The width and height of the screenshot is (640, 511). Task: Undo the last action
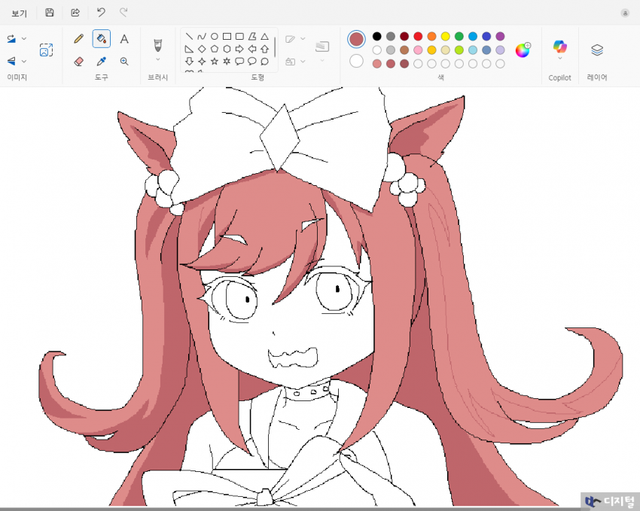pos(101,12)
